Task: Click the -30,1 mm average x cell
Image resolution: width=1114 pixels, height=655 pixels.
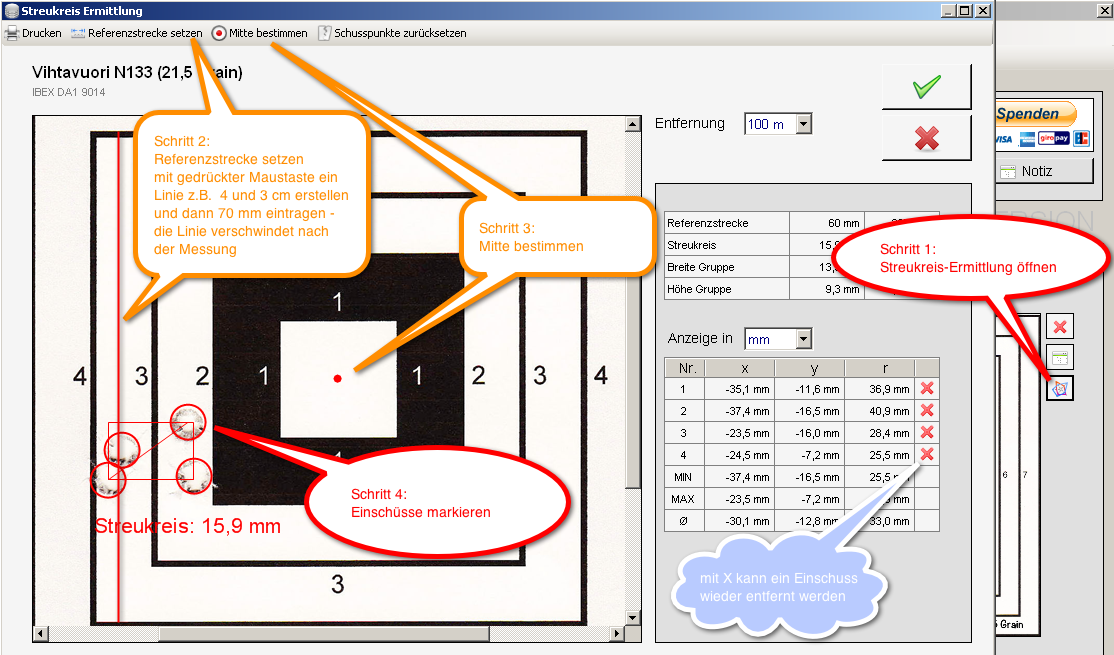Action: click(x=740, y=521)
